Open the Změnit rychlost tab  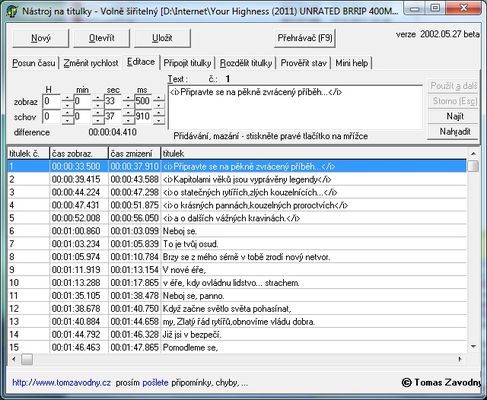click(91, 63)
